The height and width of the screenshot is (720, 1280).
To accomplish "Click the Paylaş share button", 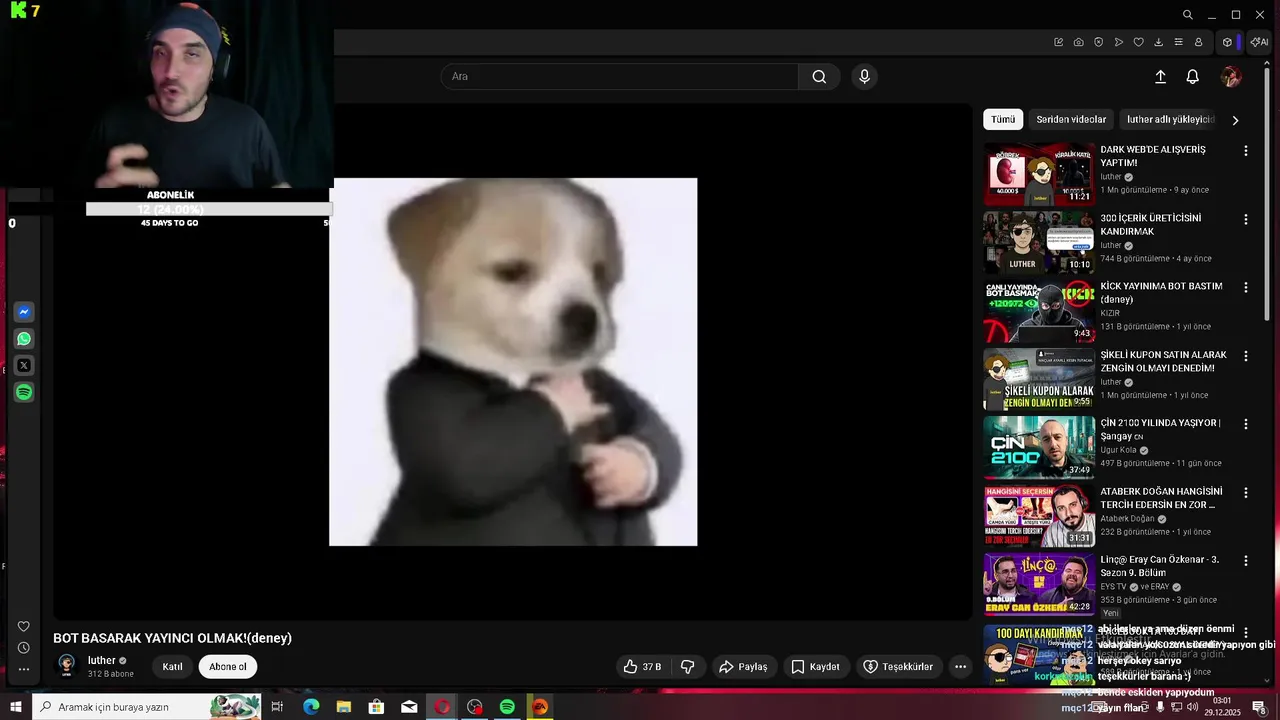I will click(x=744, y=667).
